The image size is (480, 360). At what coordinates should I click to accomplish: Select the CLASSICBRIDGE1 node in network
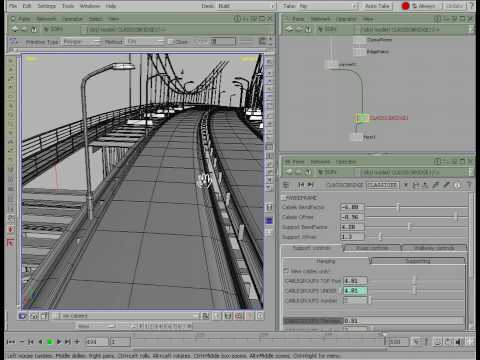362,118
